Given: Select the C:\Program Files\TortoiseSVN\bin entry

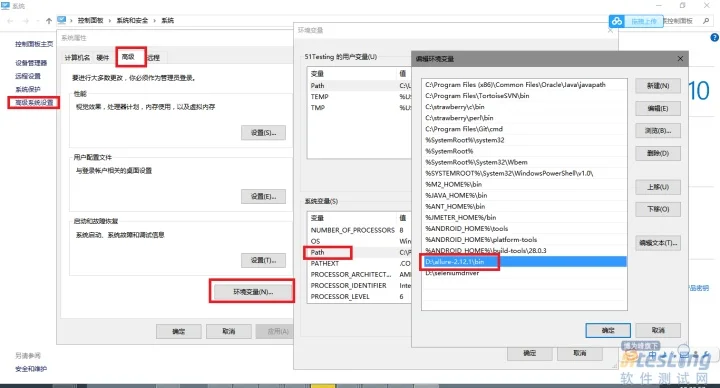Looking at the screenshot, I should pyautogui.click(x=524, y=96).
